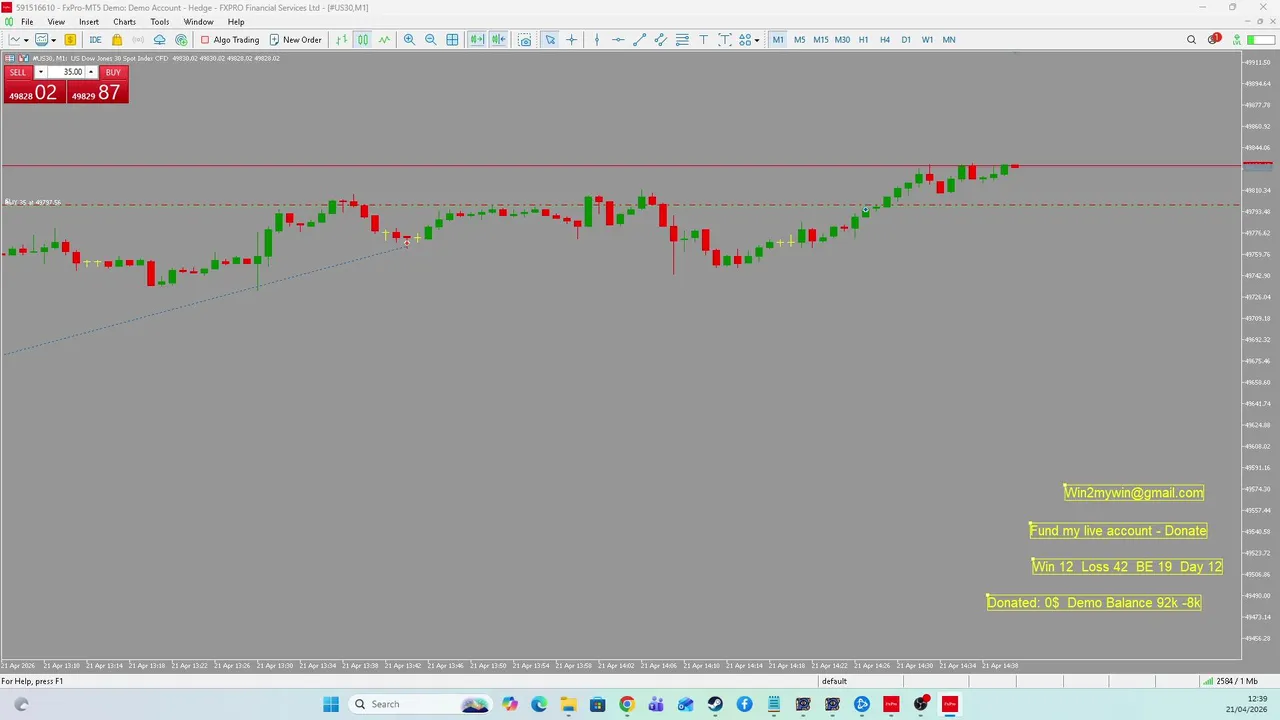1280x720 pixels.
Task: Open the File menu
Action: point(28,22)
